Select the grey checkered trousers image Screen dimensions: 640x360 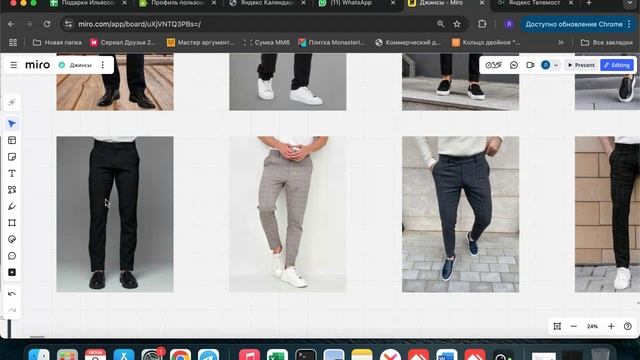(287, 214)
